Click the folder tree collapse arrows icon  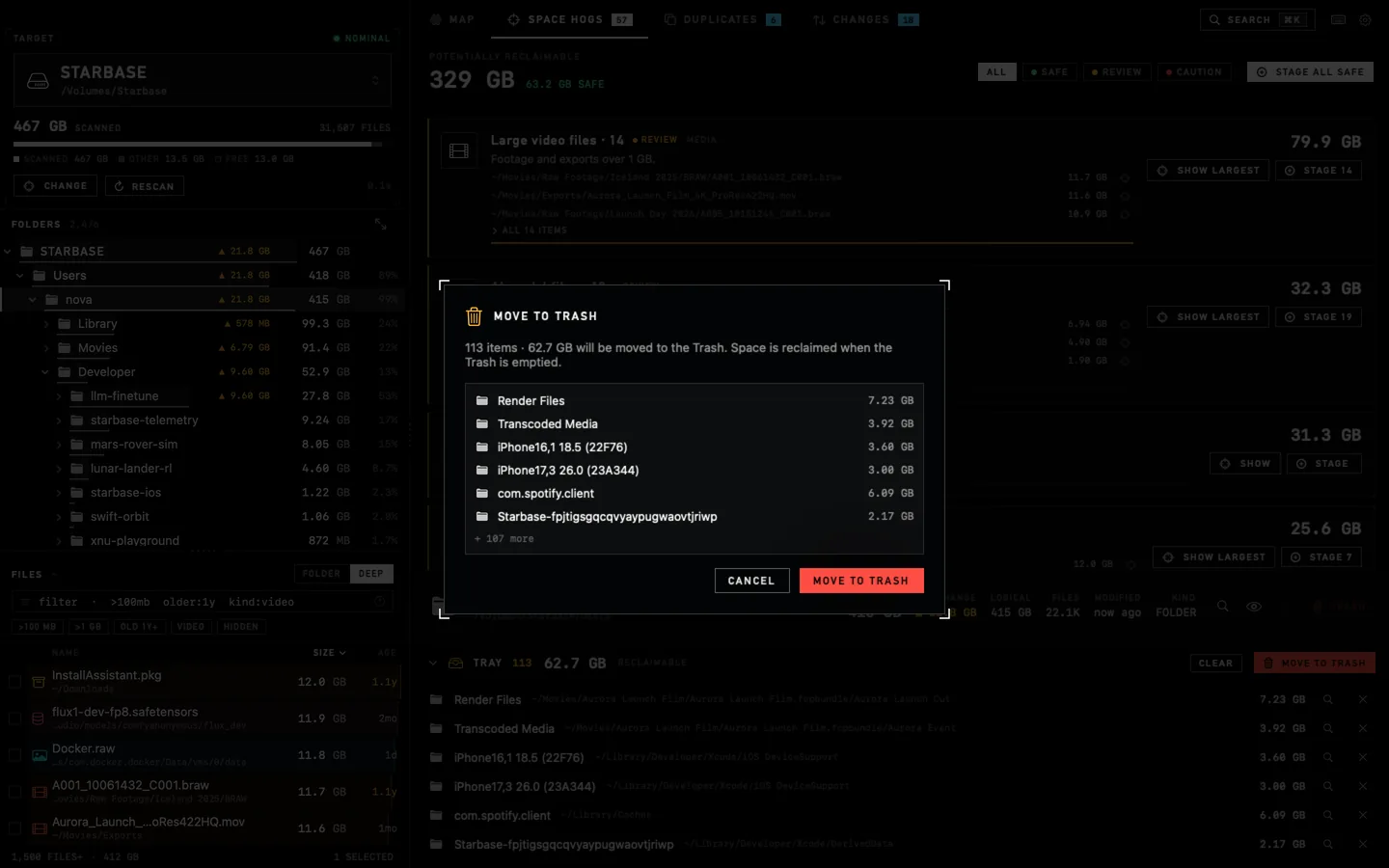click(x=381, y=224)
